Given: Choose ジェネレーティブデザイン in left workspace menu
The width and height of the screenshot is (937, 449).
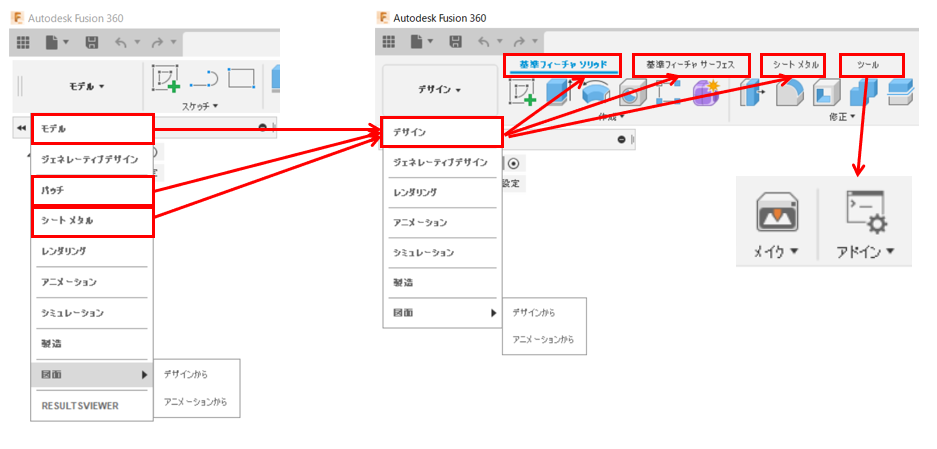Looking at the screenshot, I should pyautogui.click(x=92, y=160).
